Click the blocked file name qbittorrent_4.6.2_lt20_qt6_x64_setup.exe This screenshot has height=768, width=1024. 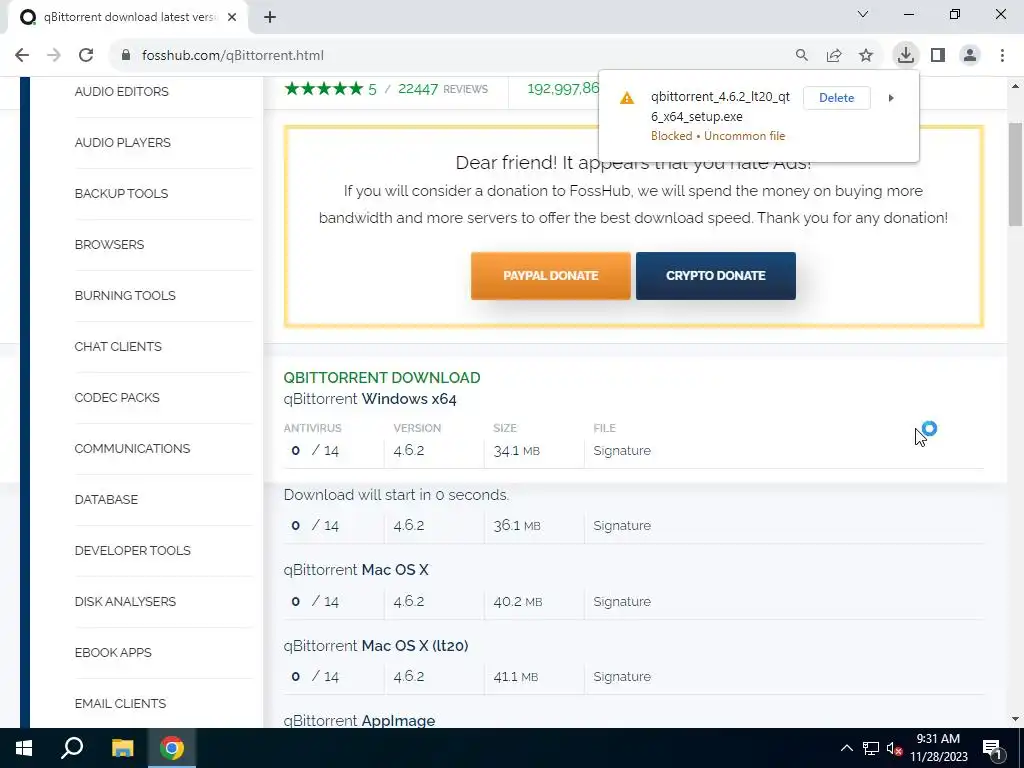coord(720,106)
